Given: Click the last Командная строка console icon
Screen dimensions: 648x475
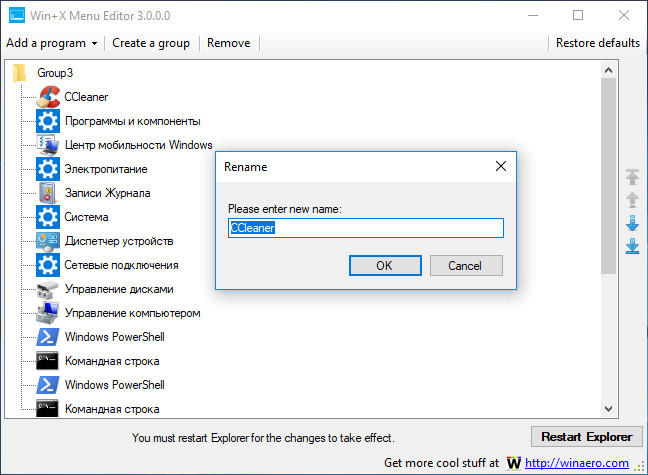Looking at the screenshot, I should pyautogui.click(x=47, y=408).
